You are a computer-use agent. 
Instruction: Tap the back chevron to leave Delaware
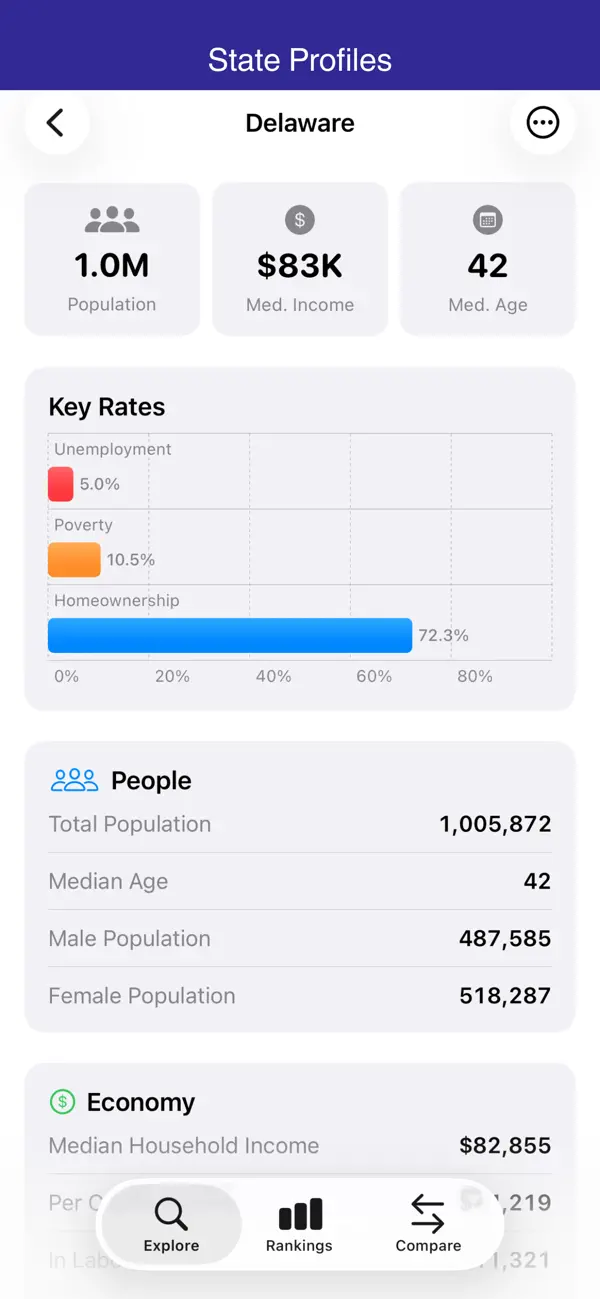[57, 122]
